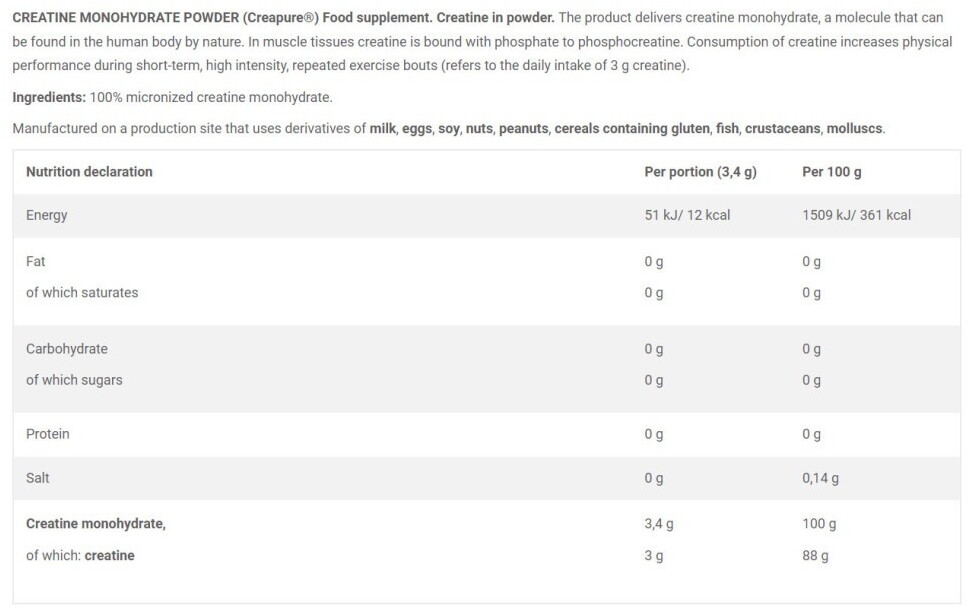
Task: Click the "51 kJ/ 12 kcal" energy value
Action: 687,215
